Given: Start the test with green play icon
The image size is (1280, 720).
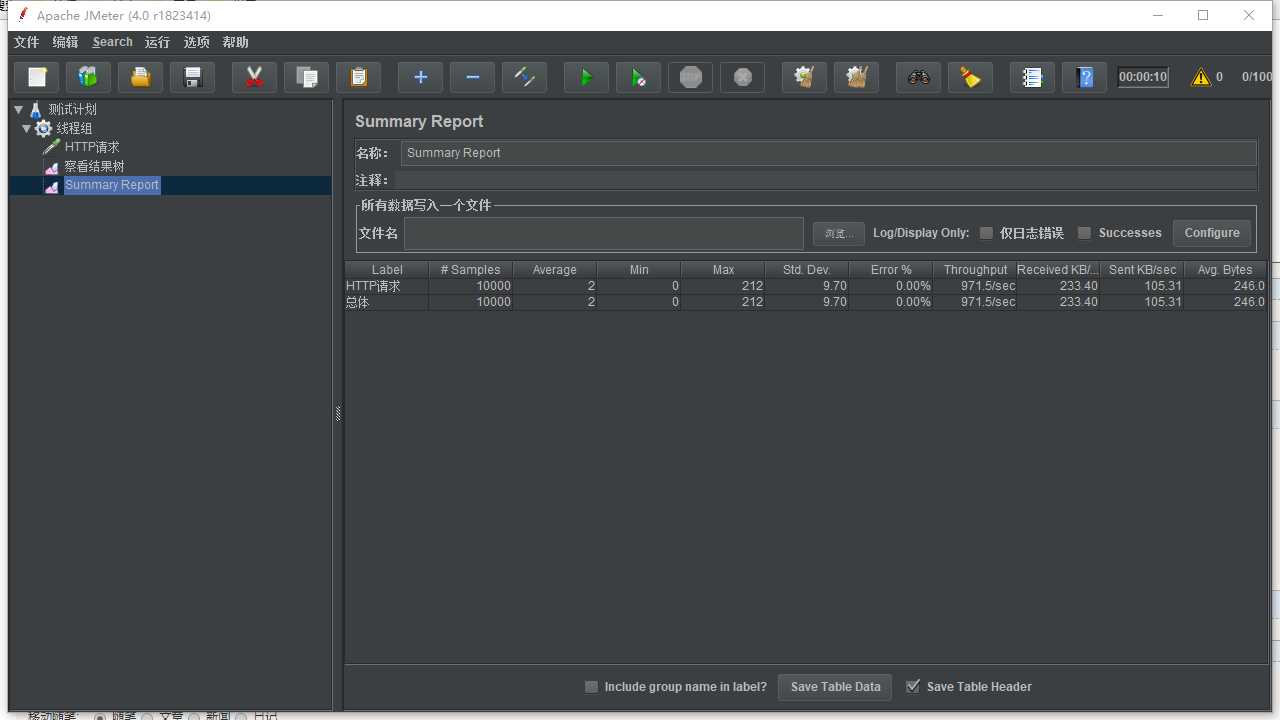Looking at the screenshot, I should coord(587,77).
